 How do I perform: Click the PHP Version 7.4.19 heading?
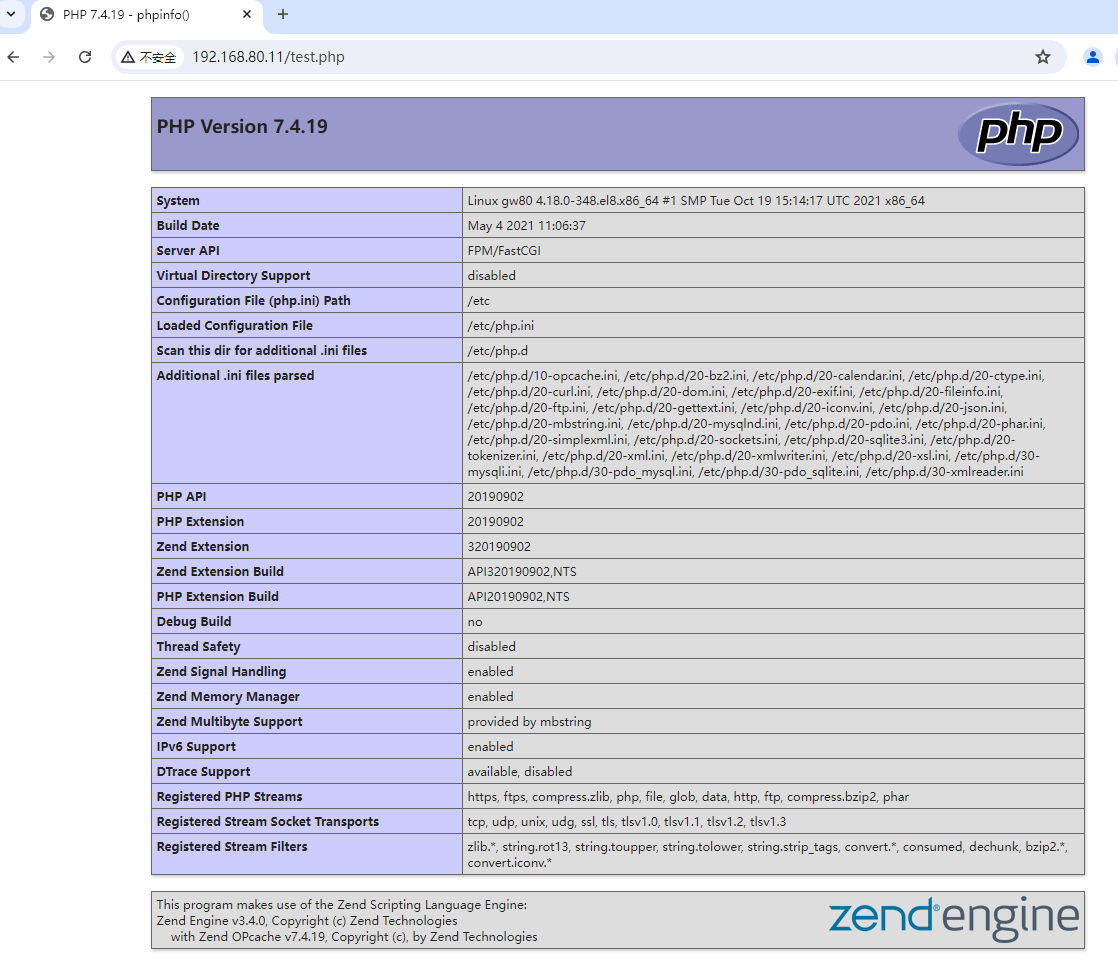[x=242, y=127]
